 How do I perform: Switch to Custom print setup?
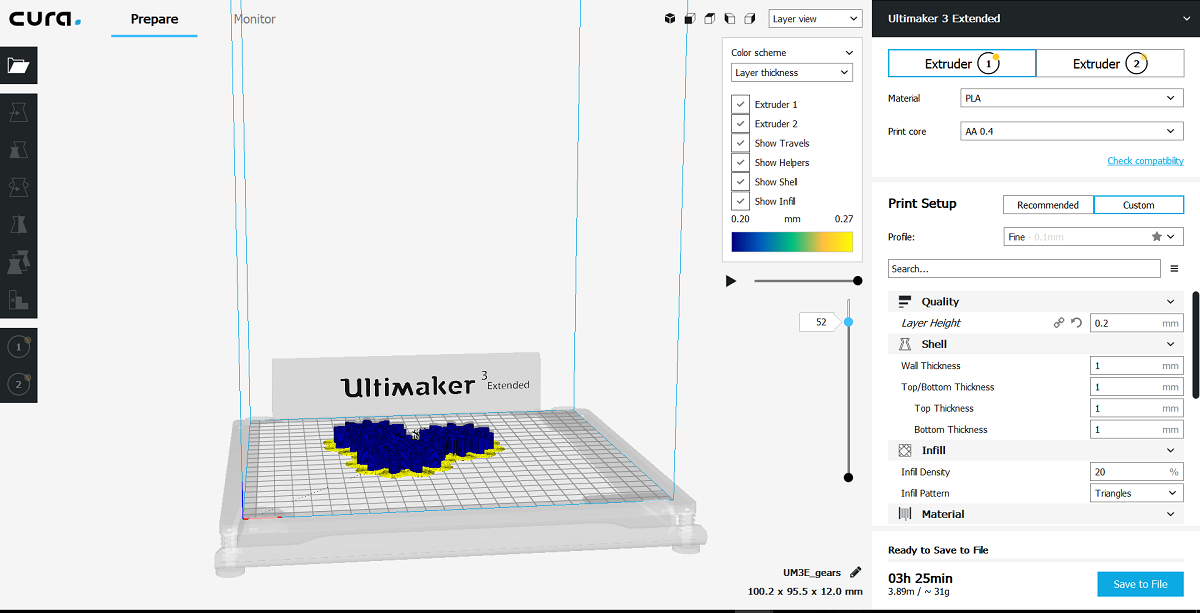tap(1139, 205)
